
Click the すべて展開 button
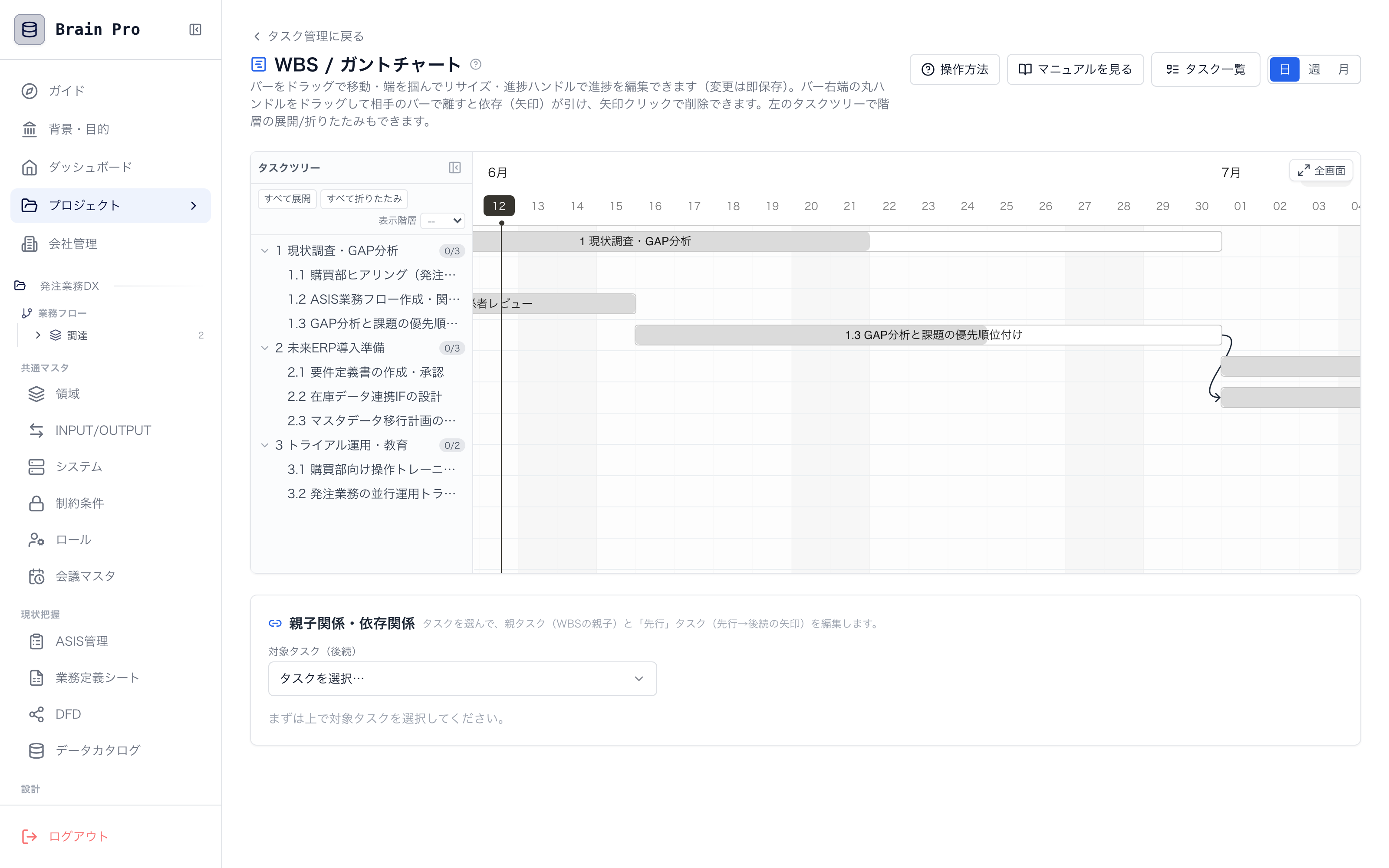[287, 199]
